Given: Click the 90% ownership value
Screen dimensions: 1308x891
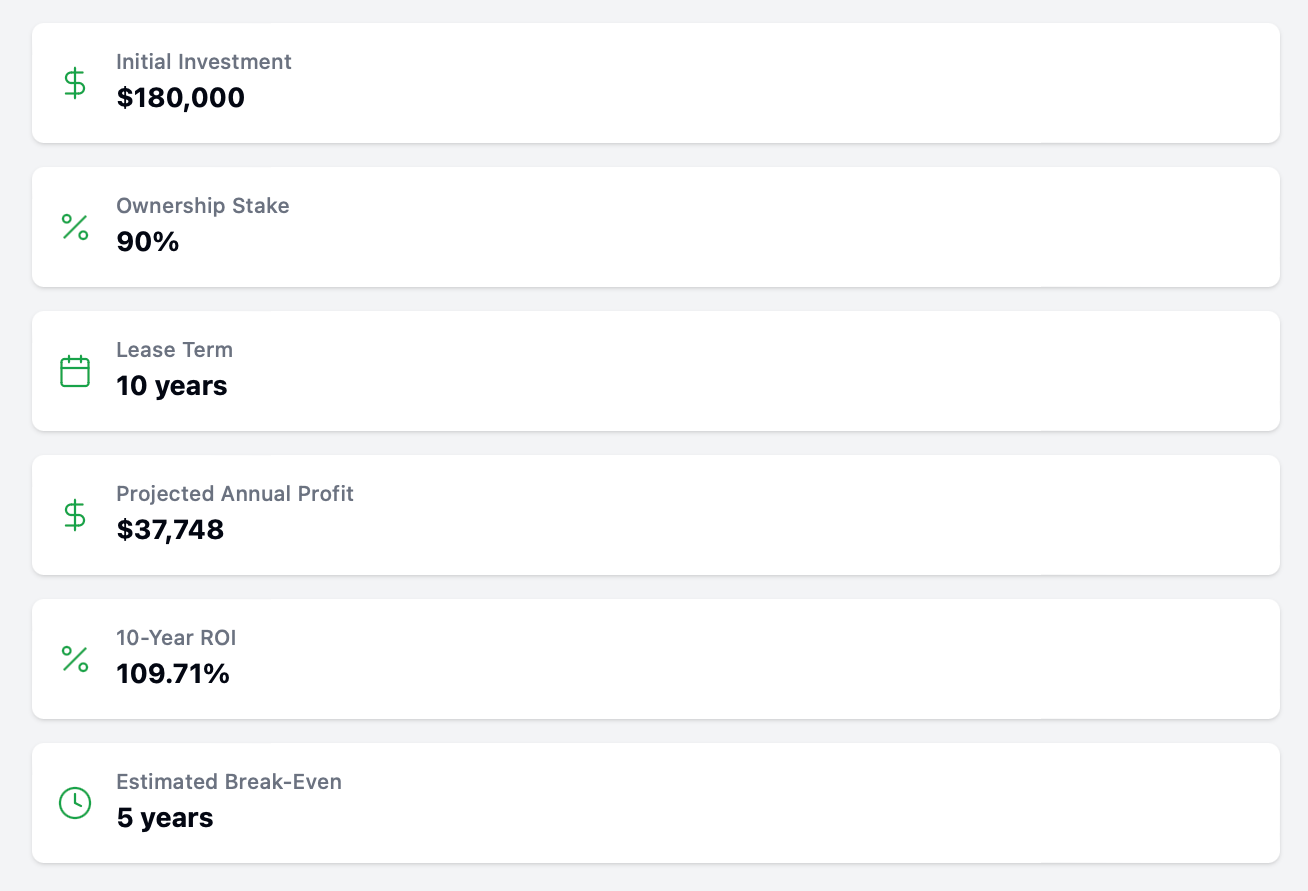Looking at the screenshot, I should pos(148,242).
